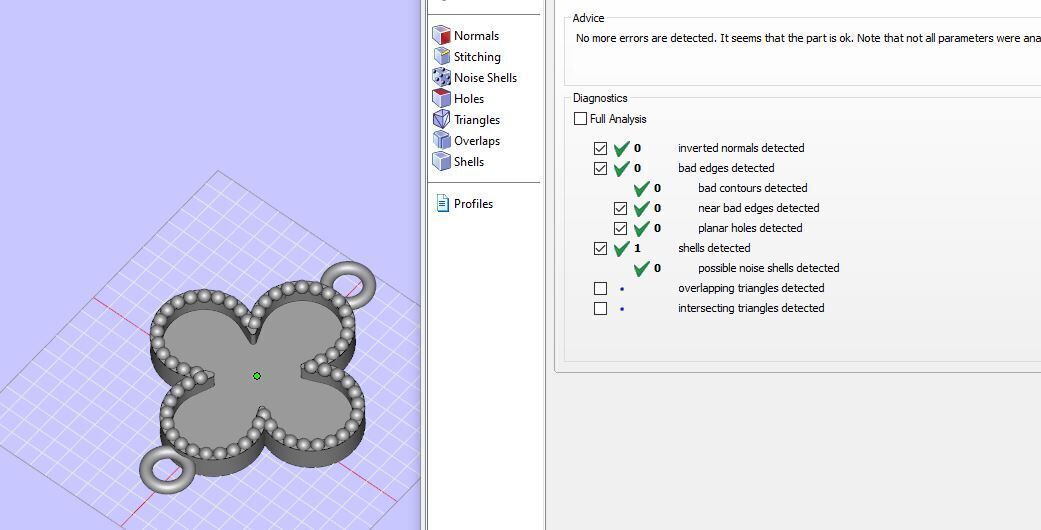Enable intersecting triangles detected checkbox
The image size is (1041, 530).
click(600, 308)
